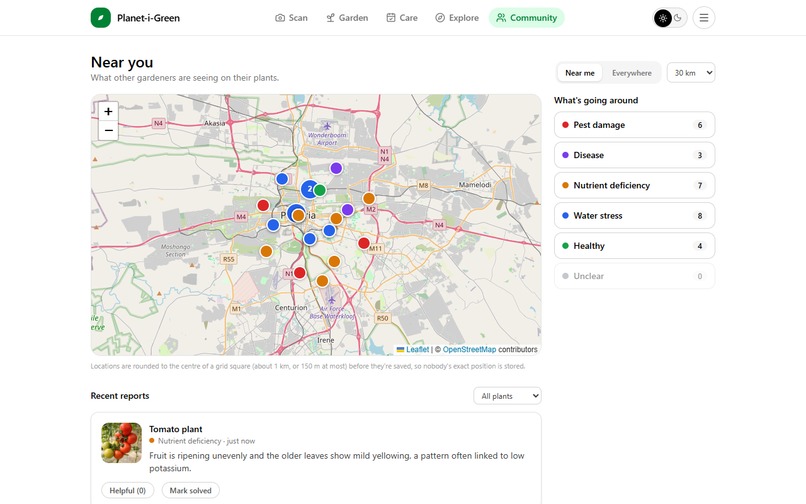This screenshot has width=806, height=504.
Task: Click the 'Recent reports' heading
Action: tap(120, 396)
